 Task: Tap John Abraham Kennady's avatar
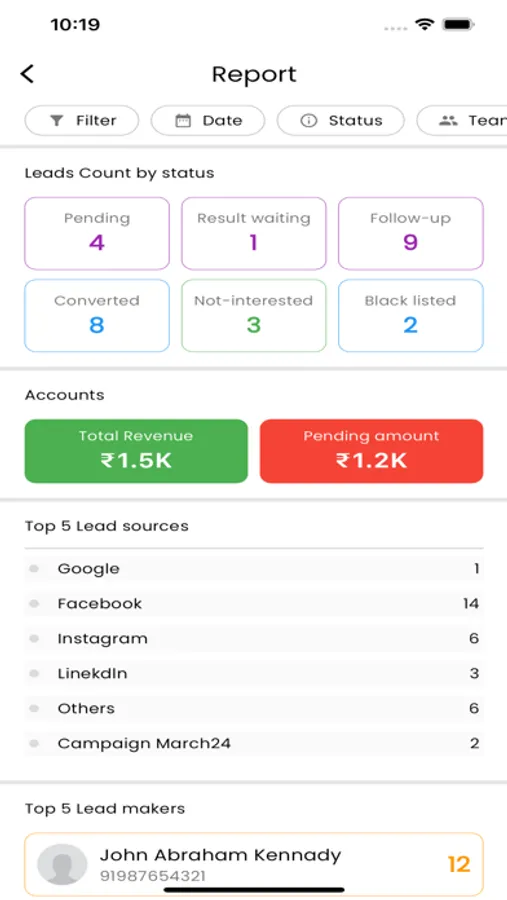coord(62,864)
